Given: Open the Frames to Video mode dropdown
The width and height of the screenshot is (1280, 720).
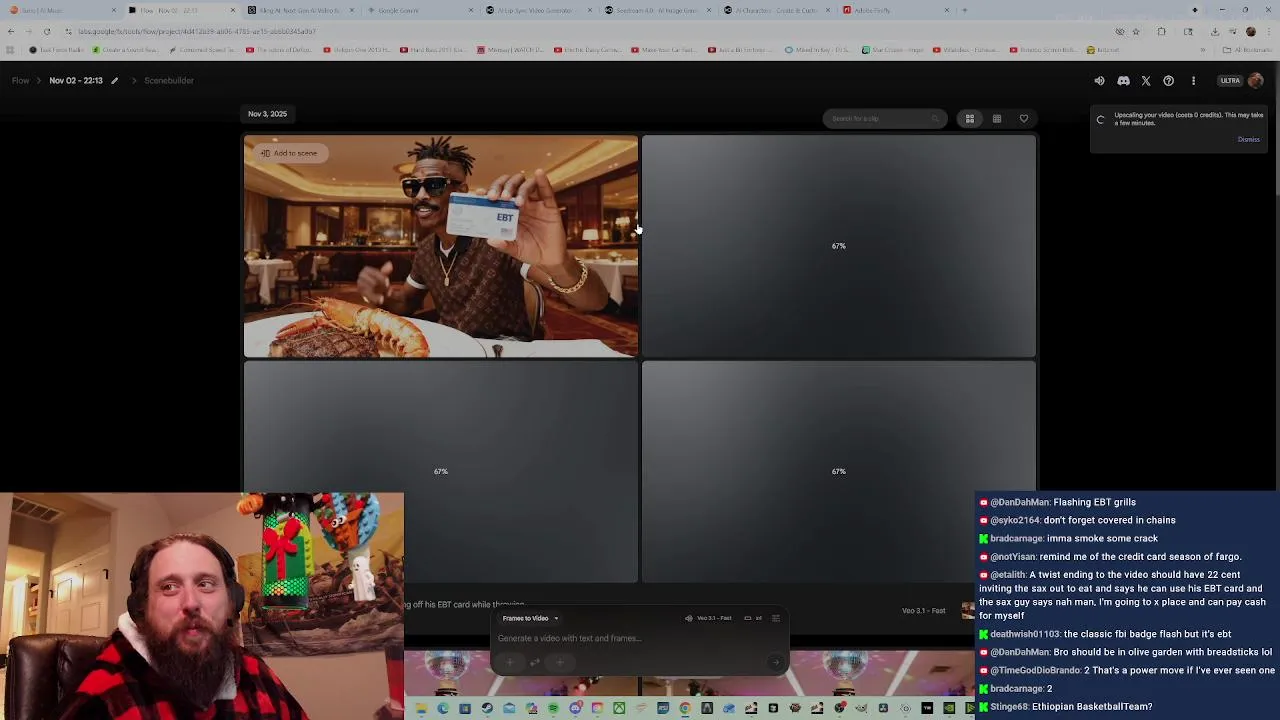Looking at the screenshot, I should tap(530, 618).
